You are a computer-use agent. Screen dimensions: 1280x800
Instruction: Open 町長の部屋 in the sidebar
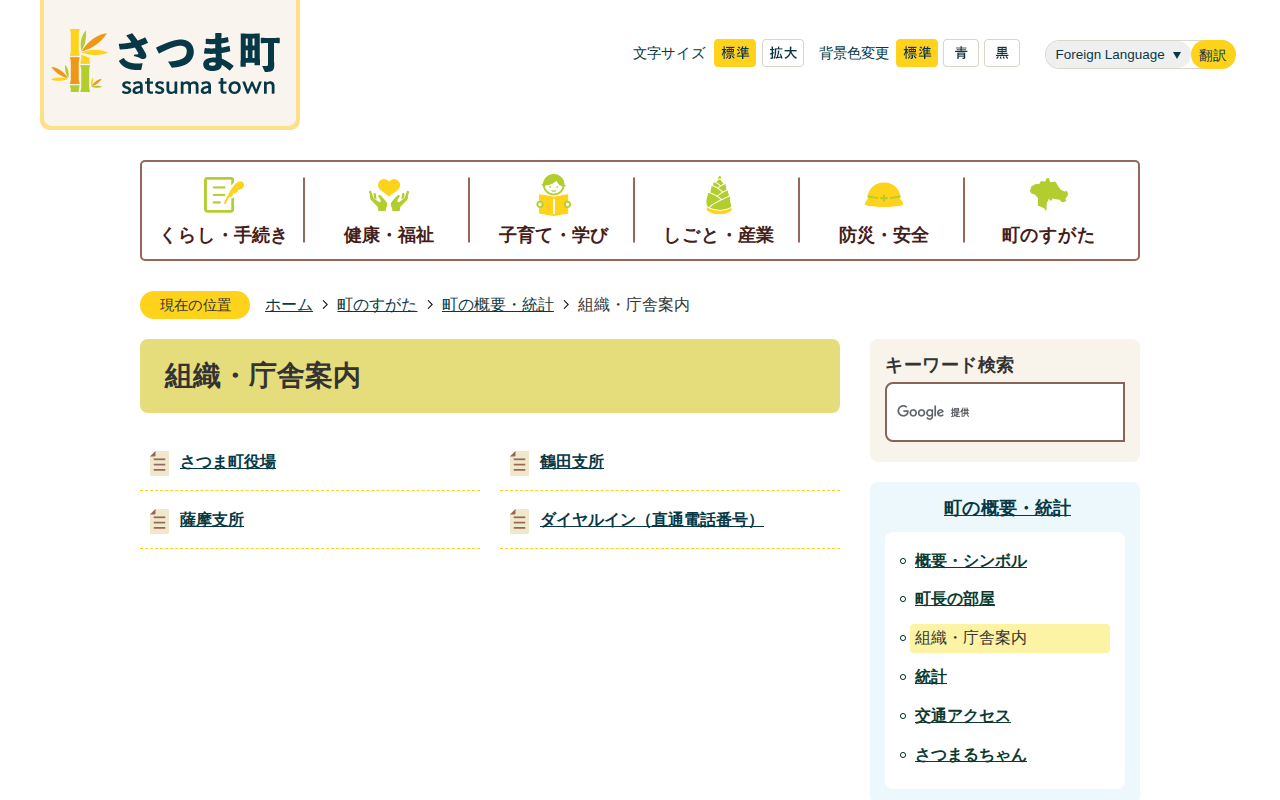(955, 599)
